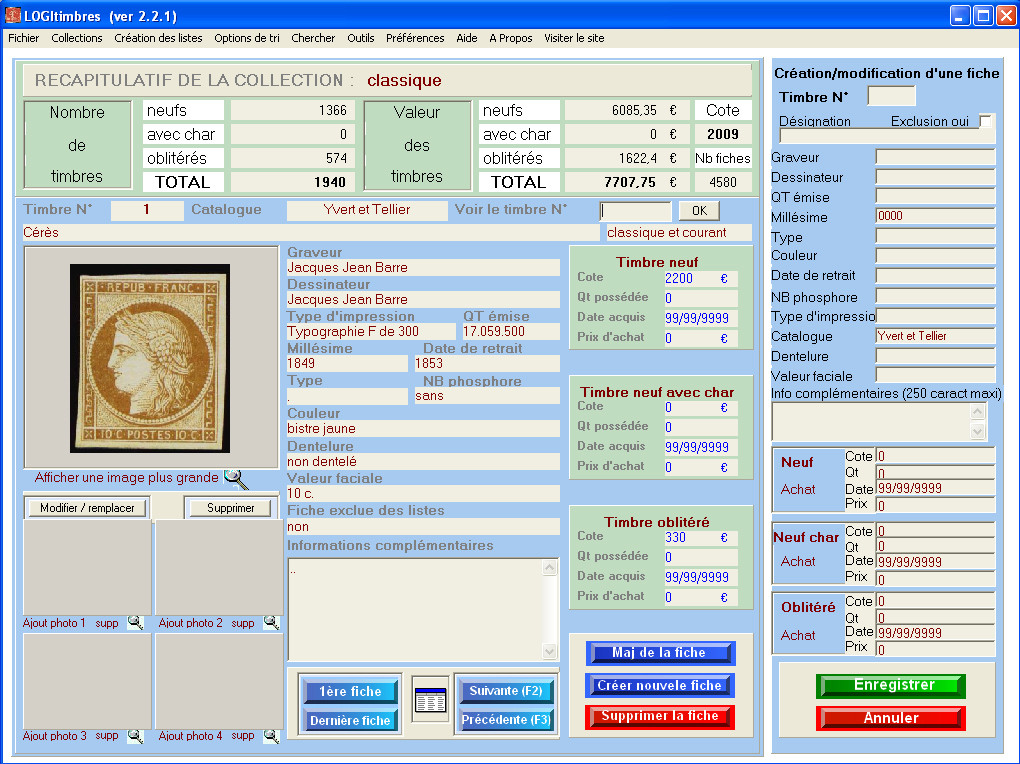1020x764 pixels.
Task: Click the Neuf char Prix input field
Action: [935, 579]
